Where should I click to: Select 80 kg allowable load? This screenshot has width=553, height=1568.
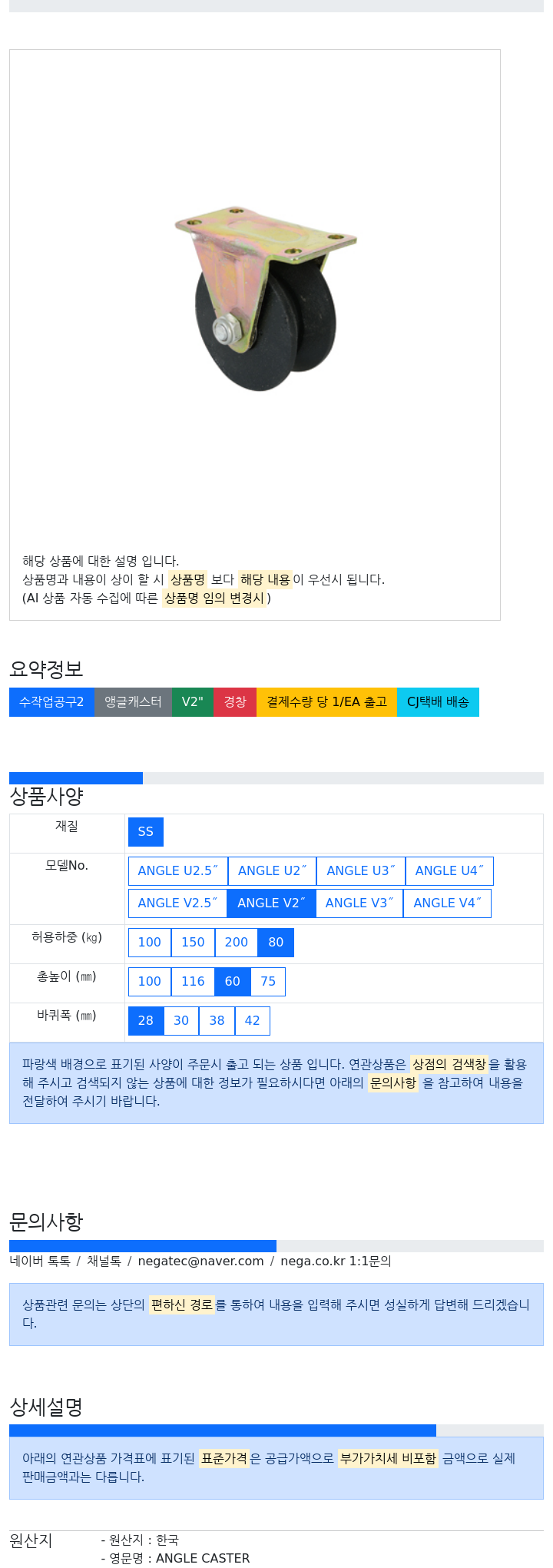[276, 943]
